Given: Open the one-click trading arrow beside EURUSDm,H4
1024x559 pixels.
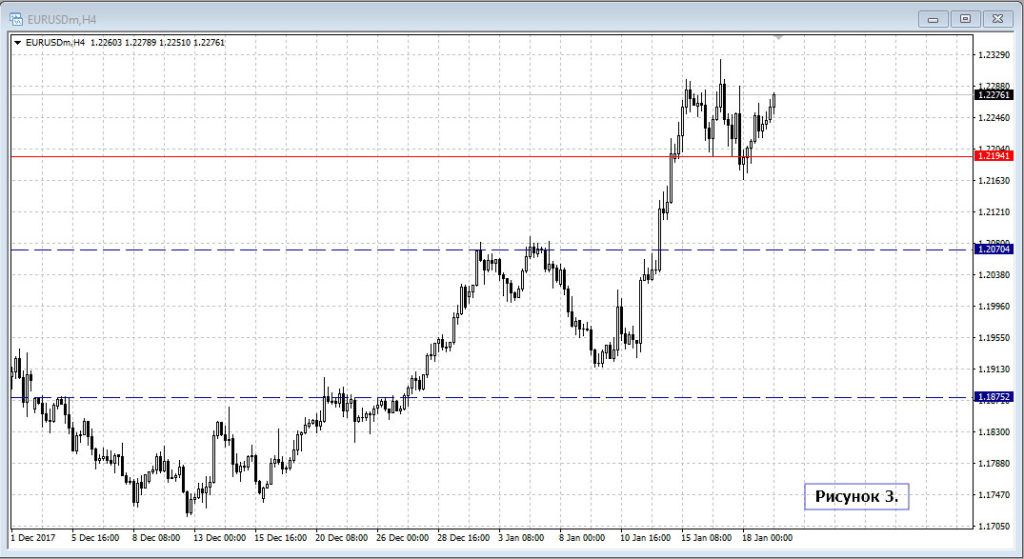Looking at the screenshot, I should point(17,42).
